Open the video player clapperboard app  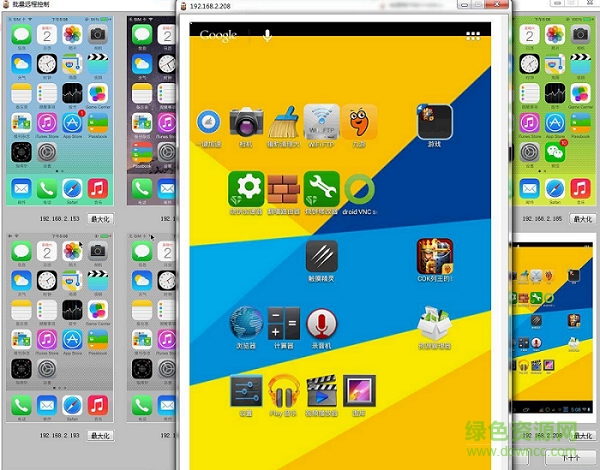point(321,391)
